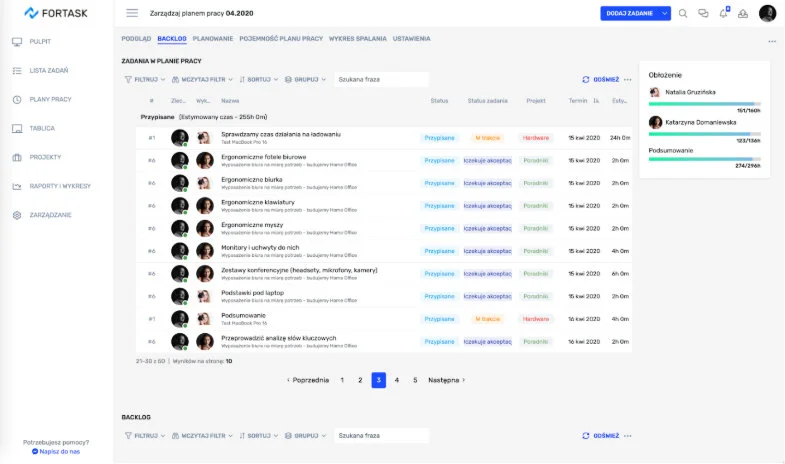Click the search magnifier icon in the header
This screenshot has height=464, width=785.
pos(683,13)
